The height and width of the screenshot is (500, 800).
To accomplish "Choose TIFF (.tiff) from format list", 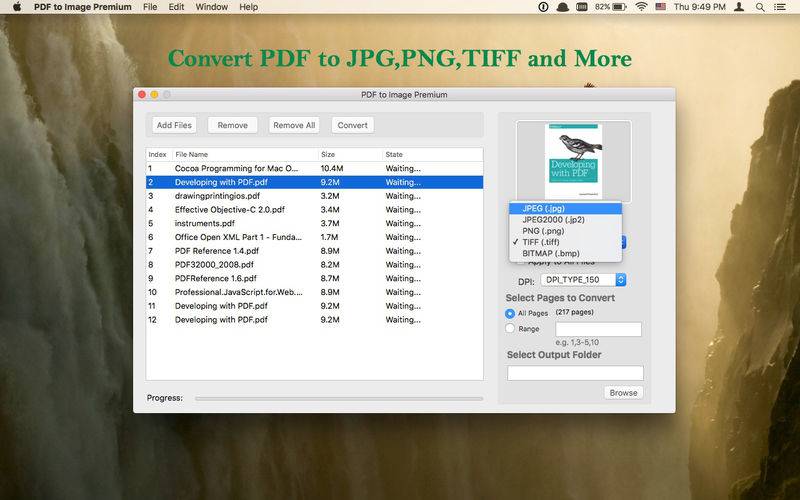I will coord(565,242).
